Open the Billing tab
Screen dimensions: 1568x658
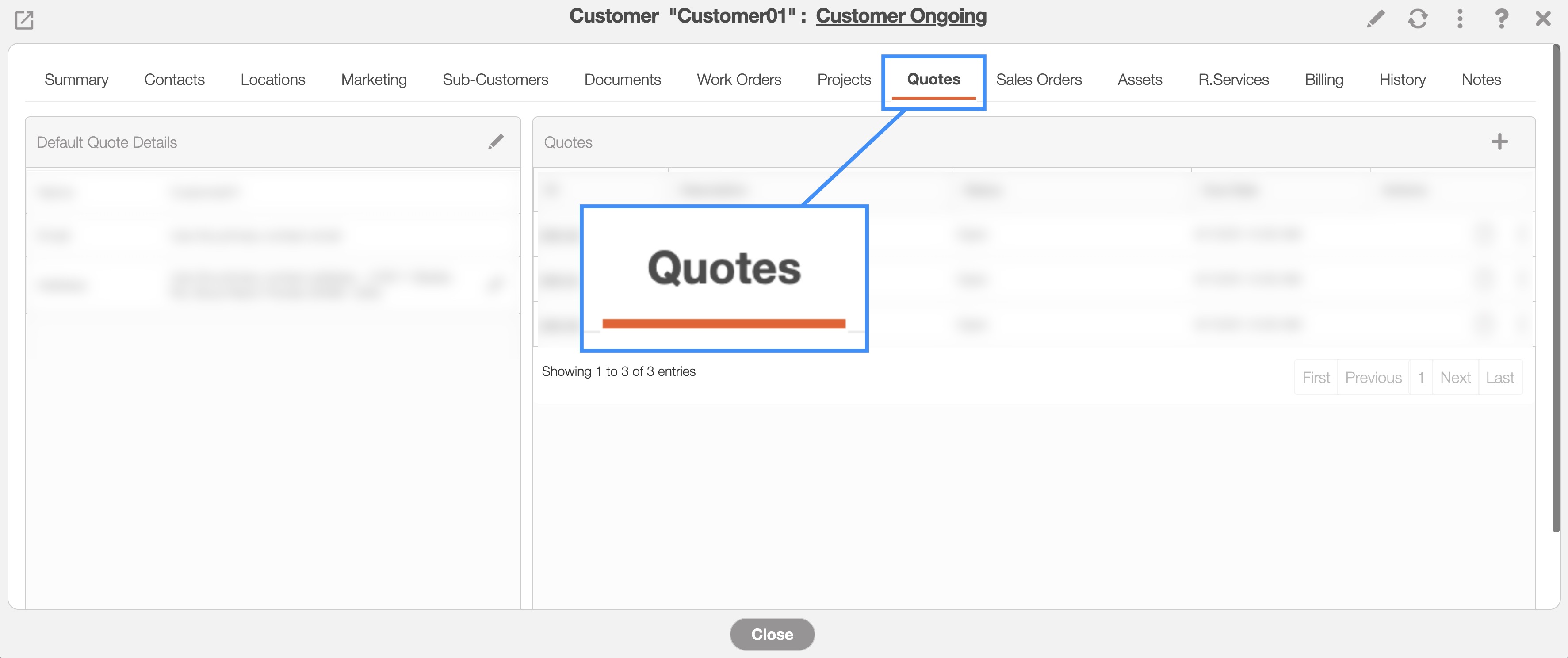[1323, 80]
